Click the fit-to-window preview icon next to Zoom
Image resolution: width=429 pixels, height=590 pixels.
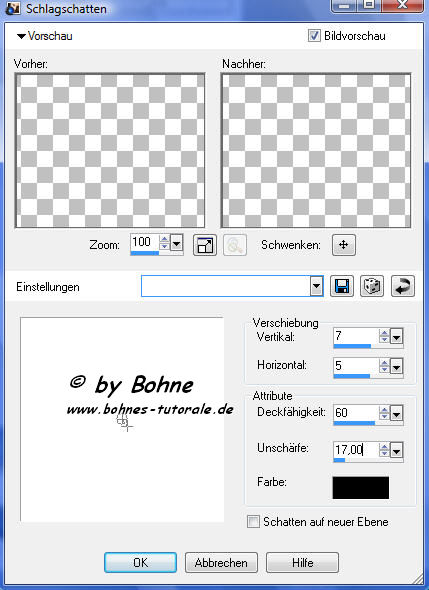tap(205, 245)
